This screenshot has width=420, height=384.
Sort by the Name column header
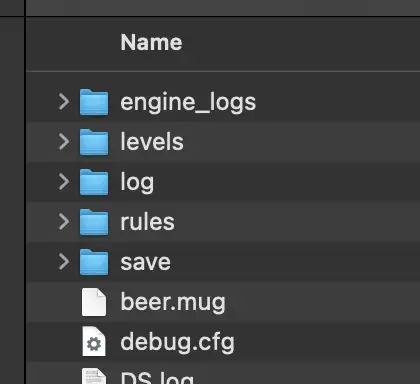pos(151,42)
